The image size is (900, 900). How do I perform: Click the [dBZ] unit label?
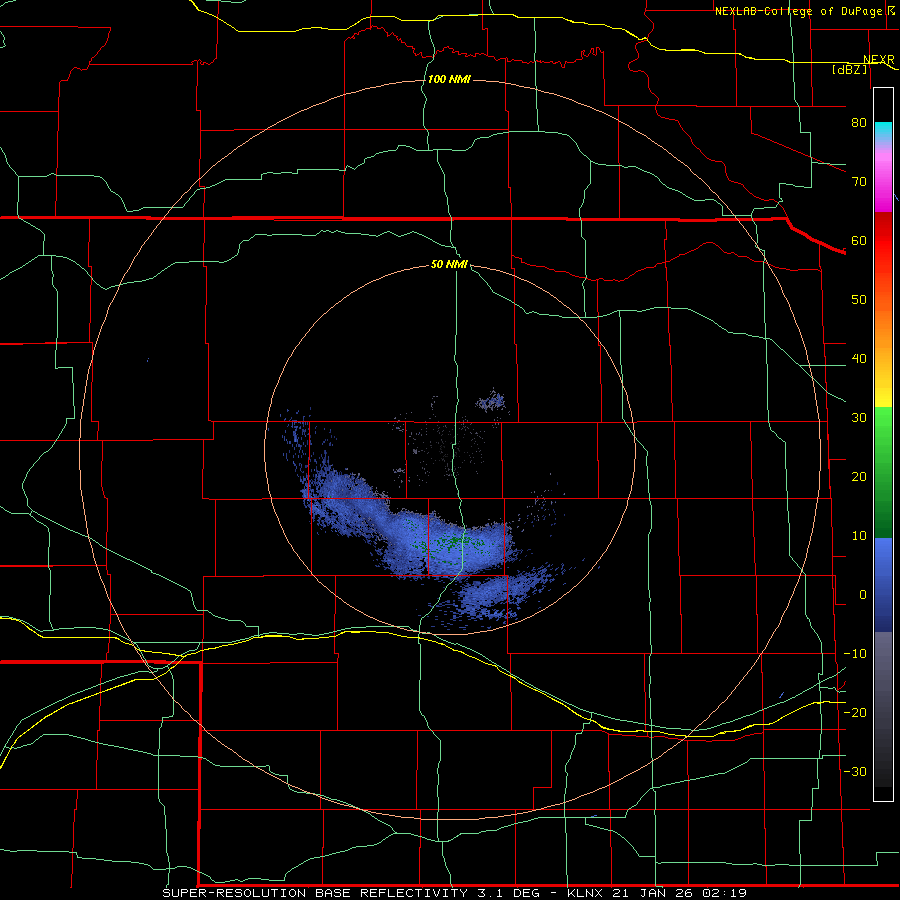(x=849, y=70)
